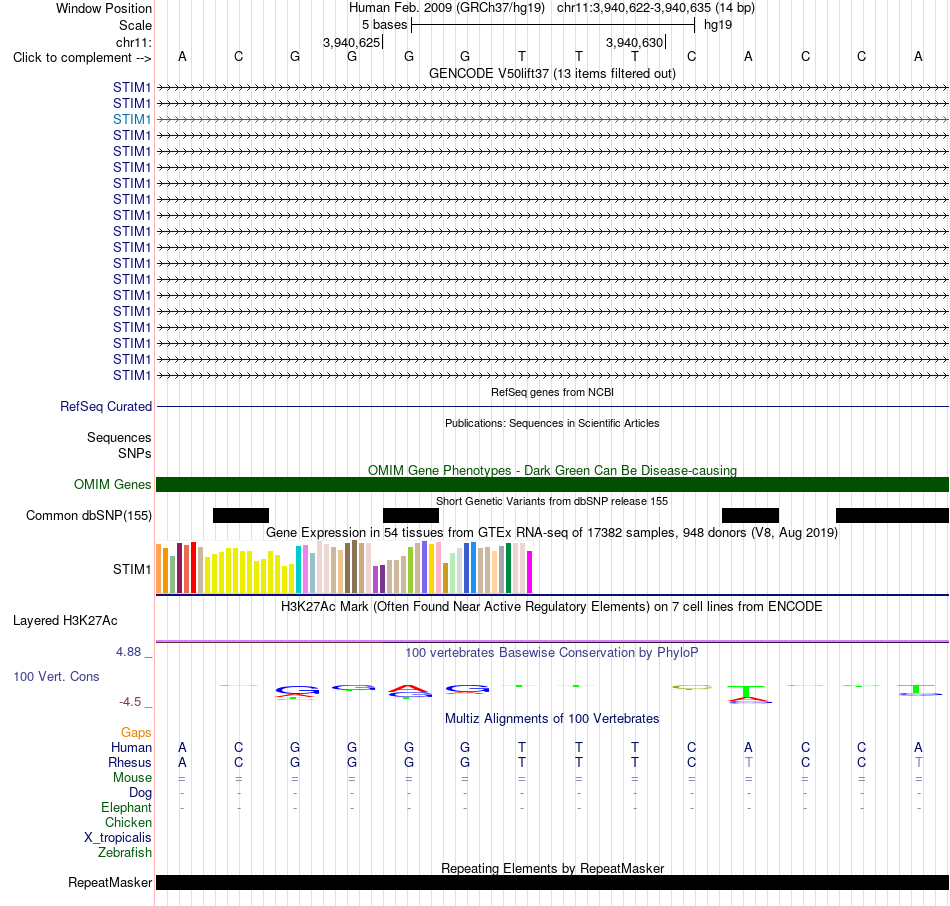
Task: Click the chr11:3,940,622-3,940,635 window position text
Action: point(656,8)
